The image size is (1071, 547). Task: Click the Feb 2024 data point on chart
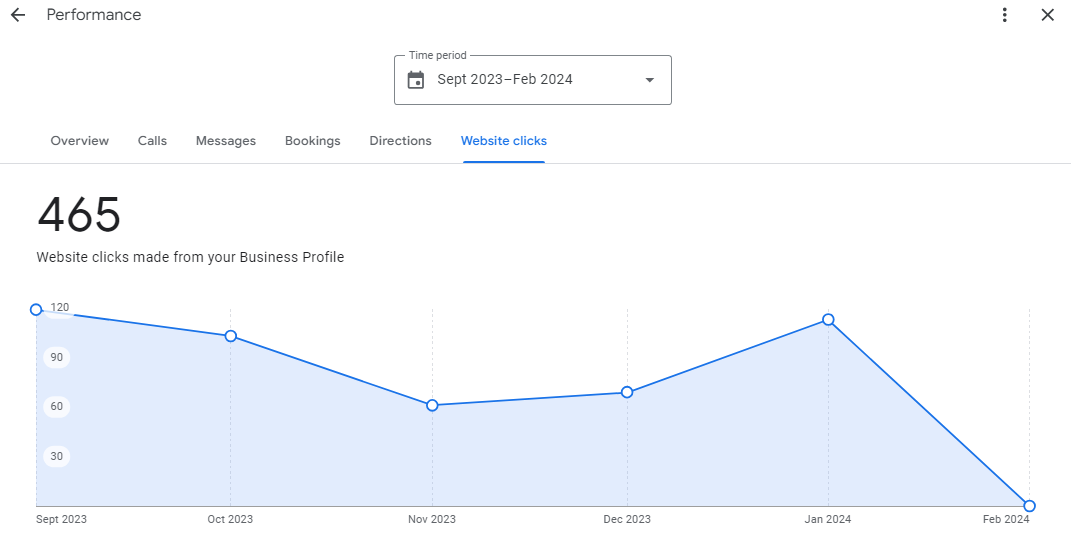tap(1029, 506)
